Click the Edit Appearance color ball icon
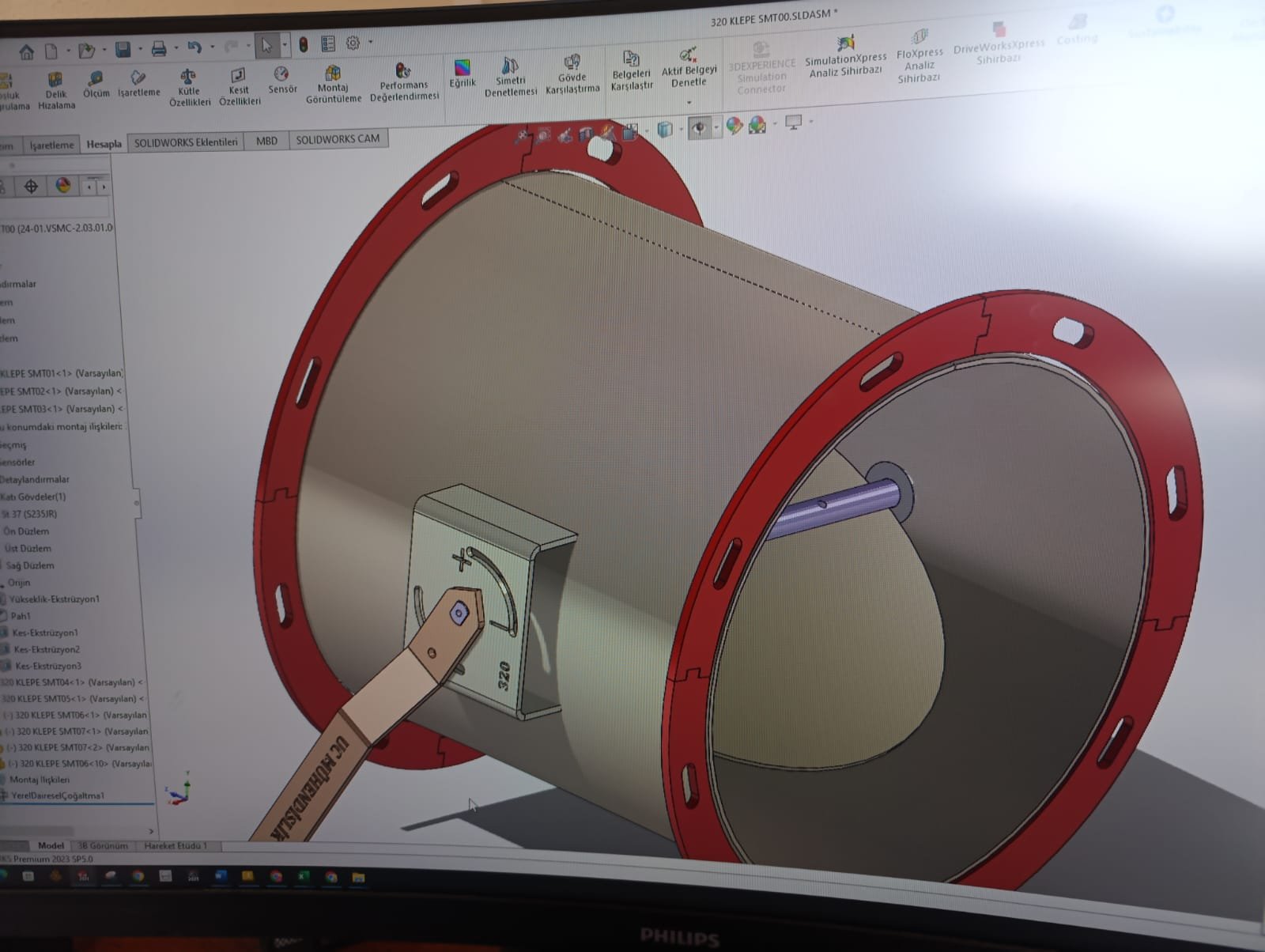The image size is (1265, 952). (x=734, y=126)
